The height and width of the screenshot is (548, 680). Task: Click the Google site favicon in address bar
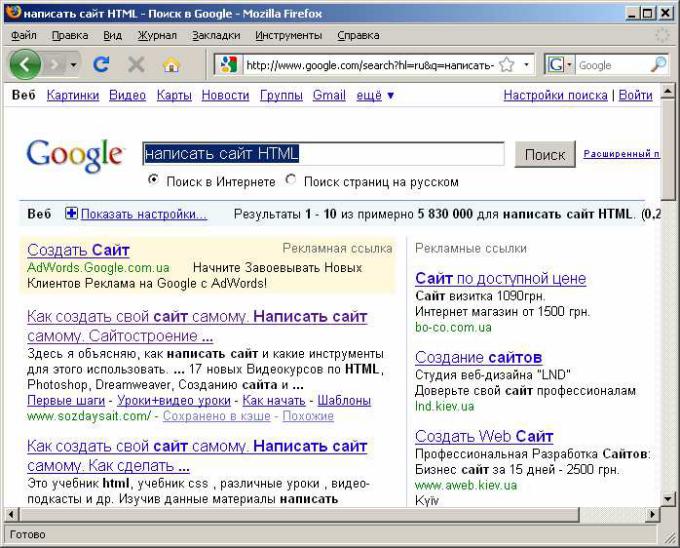coord(229,65)
